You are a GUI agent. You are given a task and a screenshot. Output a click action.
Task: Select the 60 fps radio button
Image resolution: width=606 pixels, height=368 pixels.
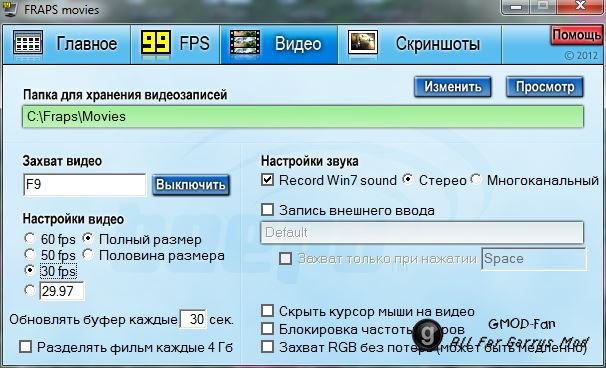click(x=30, y=239)
